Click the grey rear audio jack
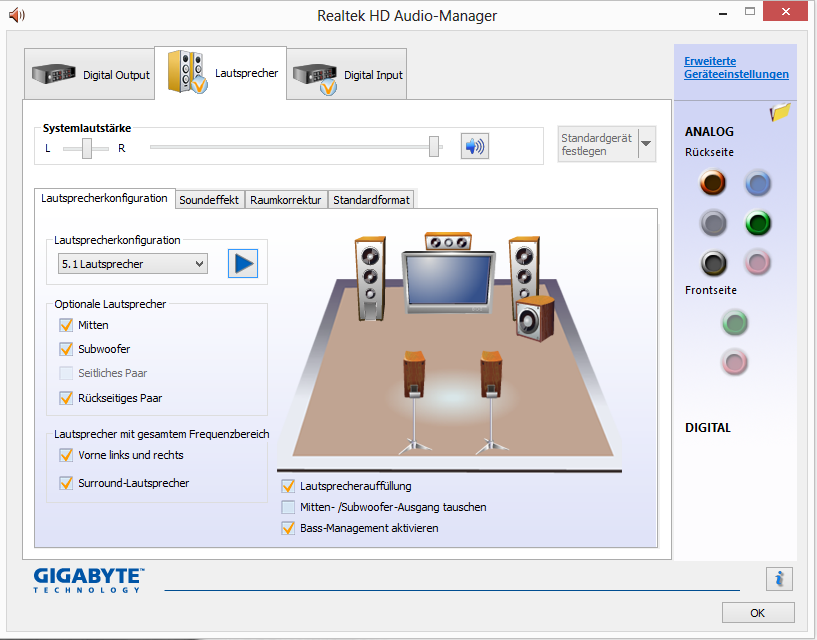Viewport: 817px width, 640px height. click(713, 223)
